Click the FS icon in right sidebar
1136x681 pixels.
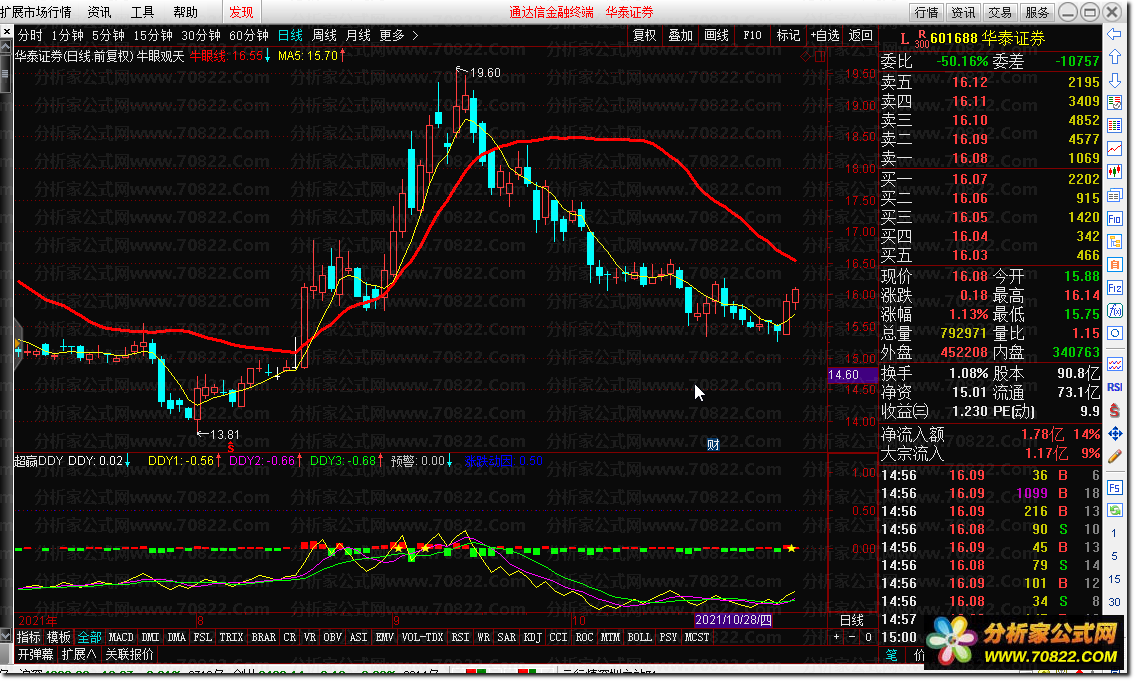[x=1114, y=488]
